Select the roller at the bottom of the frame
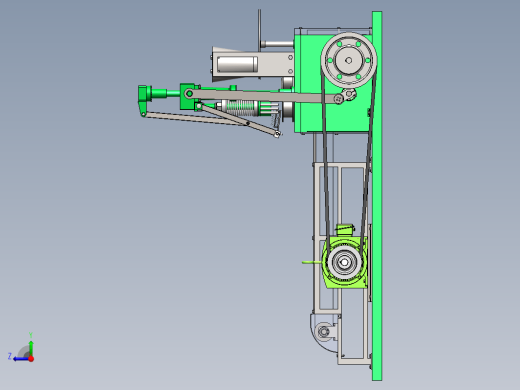 (x=323, y=332)
